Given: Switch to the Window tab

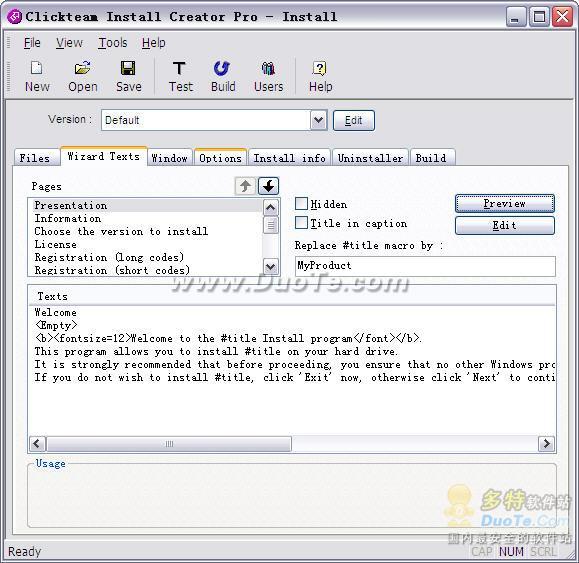Looking at the screenshot, I should coord(169,158).
